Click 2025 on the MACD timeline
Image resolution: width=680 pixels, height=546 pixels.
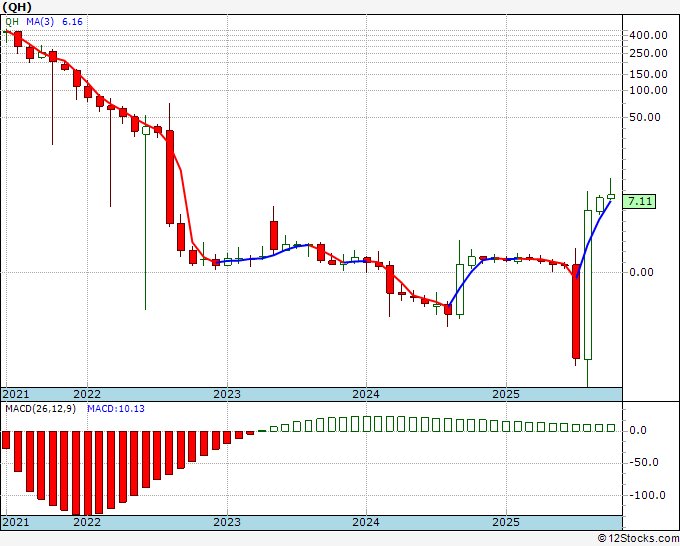coord(506,522)
